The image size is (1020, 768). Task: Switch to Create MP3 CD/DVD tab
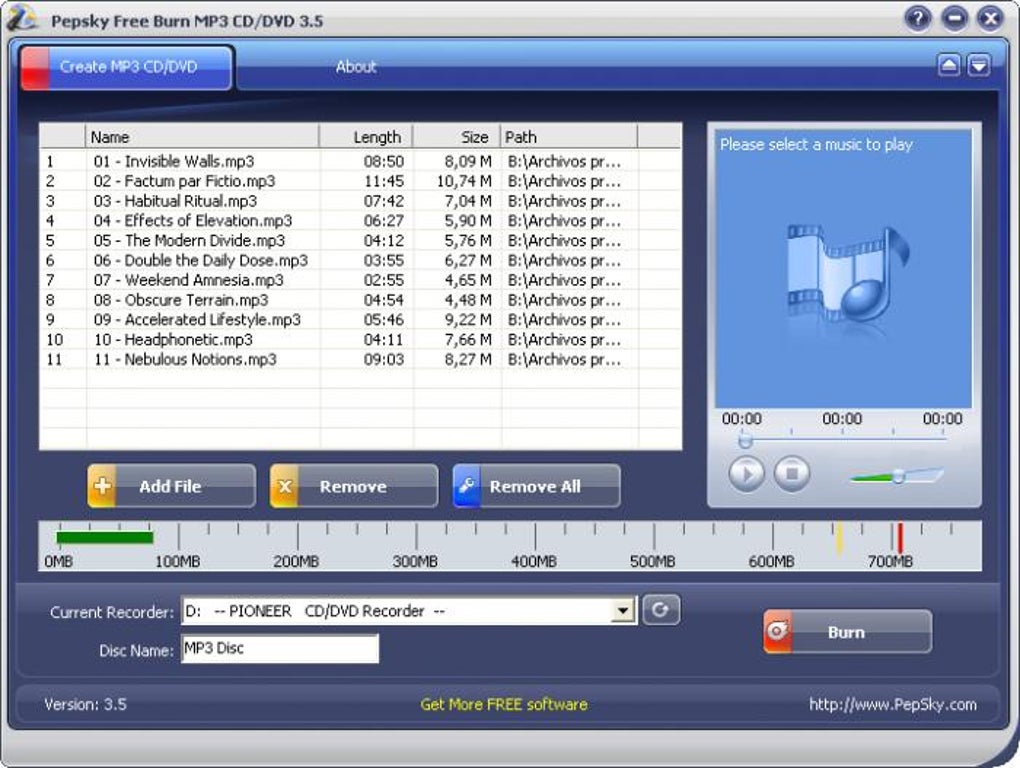127,67
